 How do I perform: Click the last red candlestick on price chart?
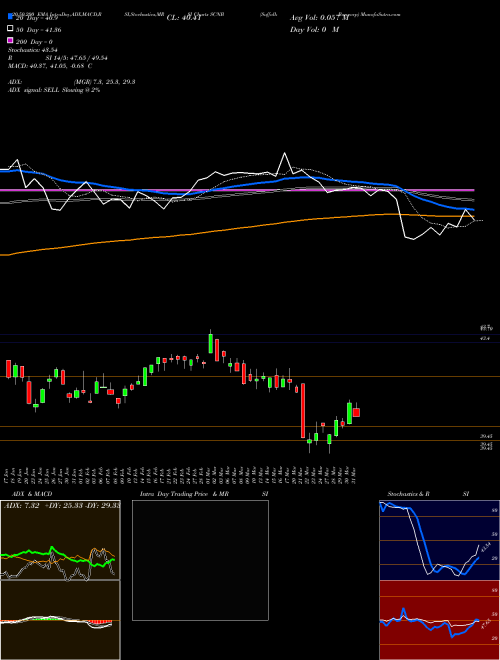click(x=356, y=412)
